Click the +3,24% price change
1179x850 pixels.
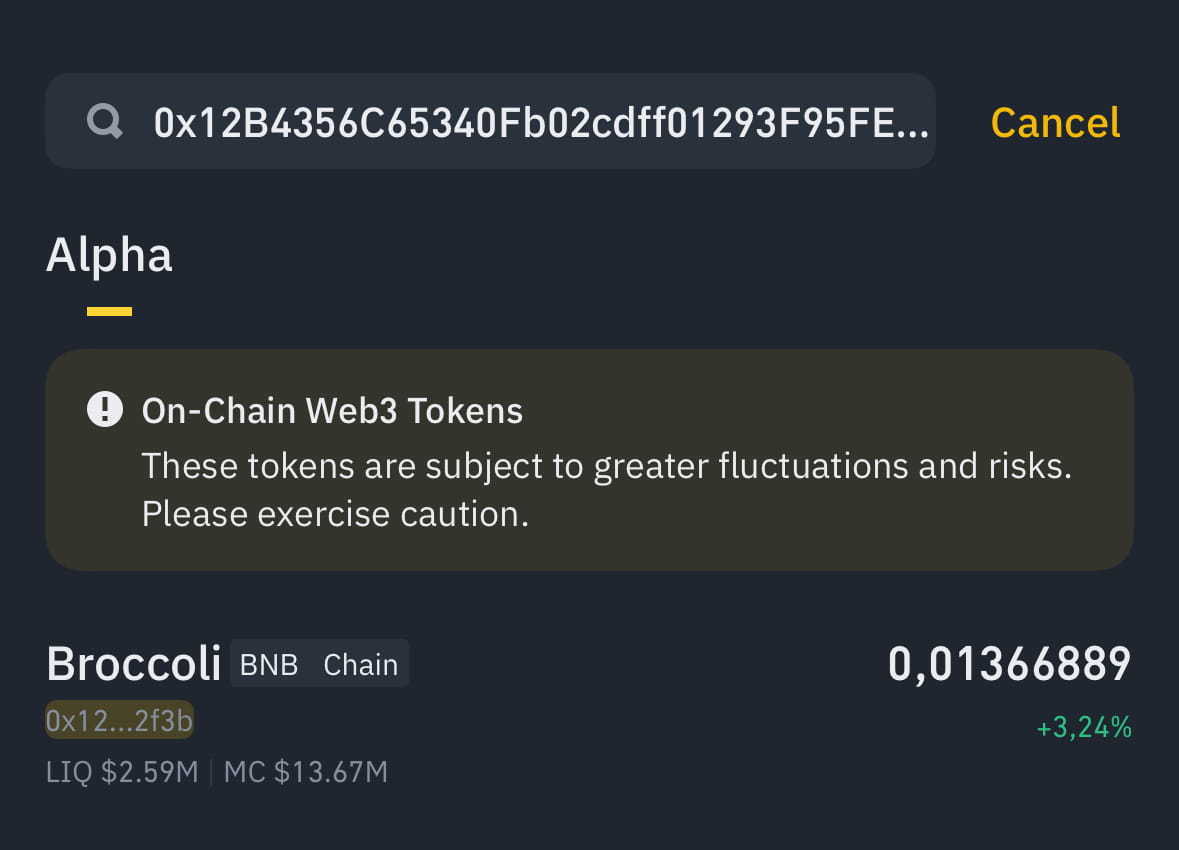tap(1084, 728)
